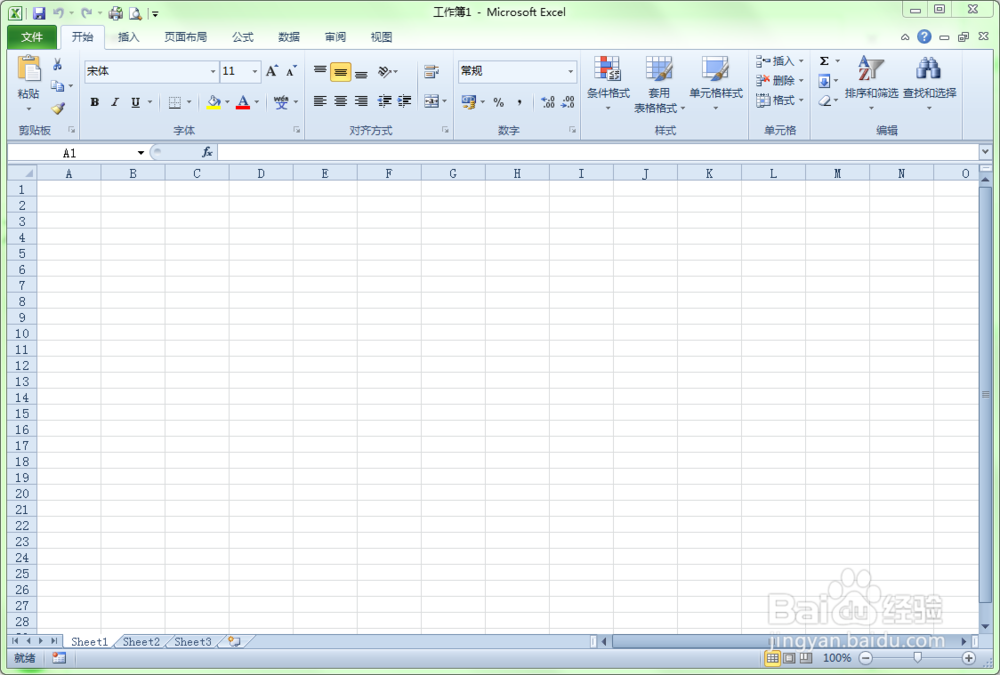Open 单元格样式 cell styles dropdown
Viewport: 1000px width, 675px height.
point(716,83)
